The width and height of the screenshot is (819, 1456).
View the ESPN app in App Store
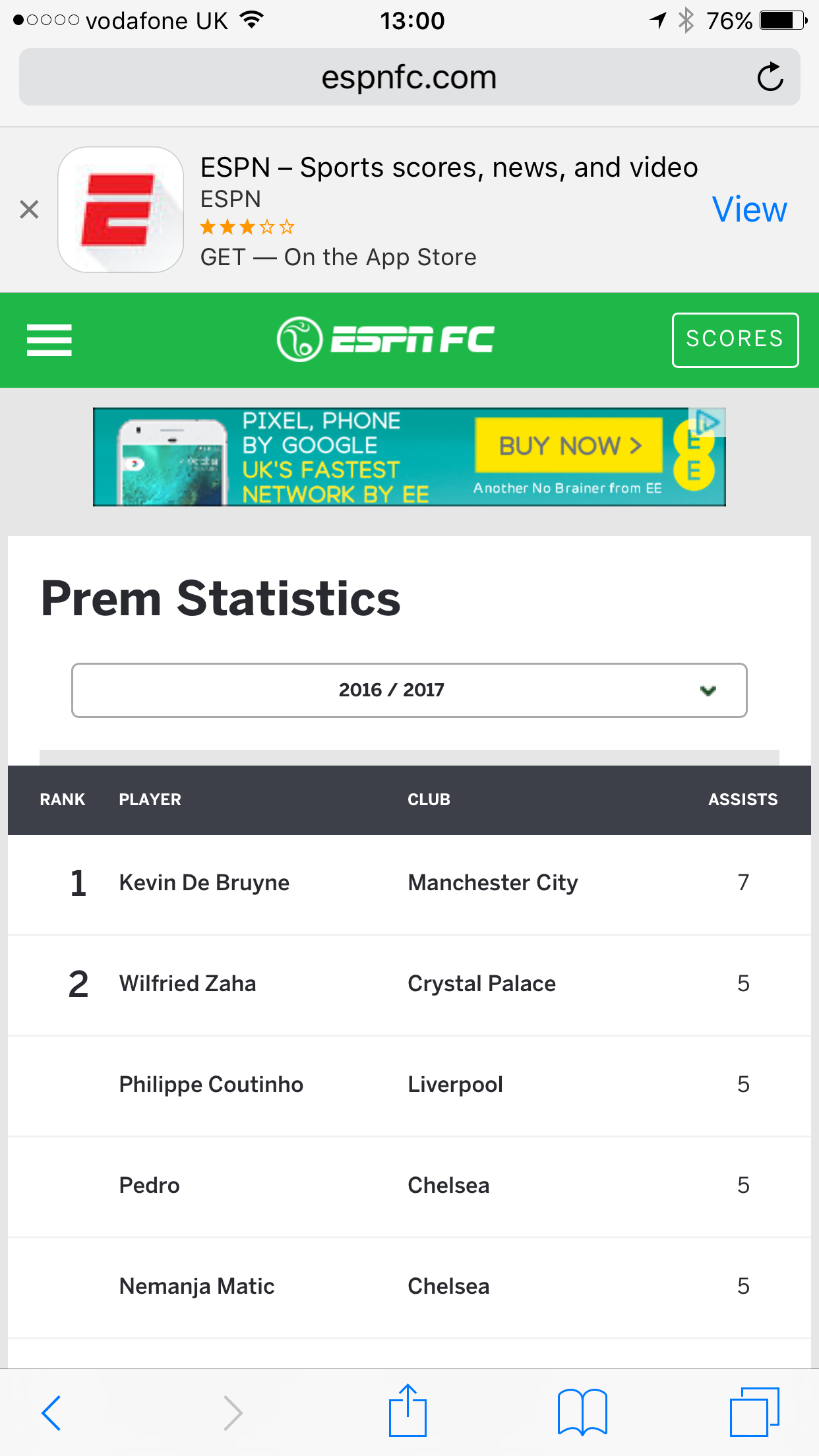[x=749, y=210]
